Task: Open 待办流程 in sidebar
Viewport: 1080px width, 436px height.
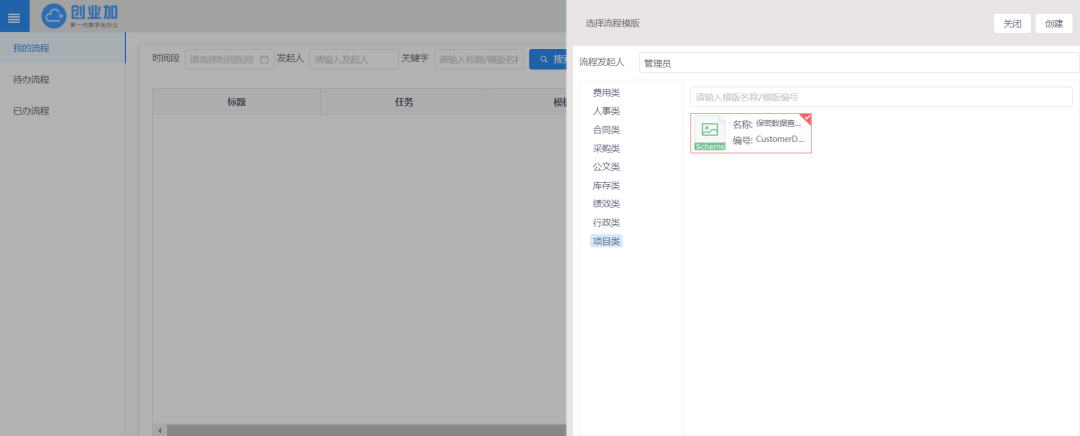Action: click(32, 79)
